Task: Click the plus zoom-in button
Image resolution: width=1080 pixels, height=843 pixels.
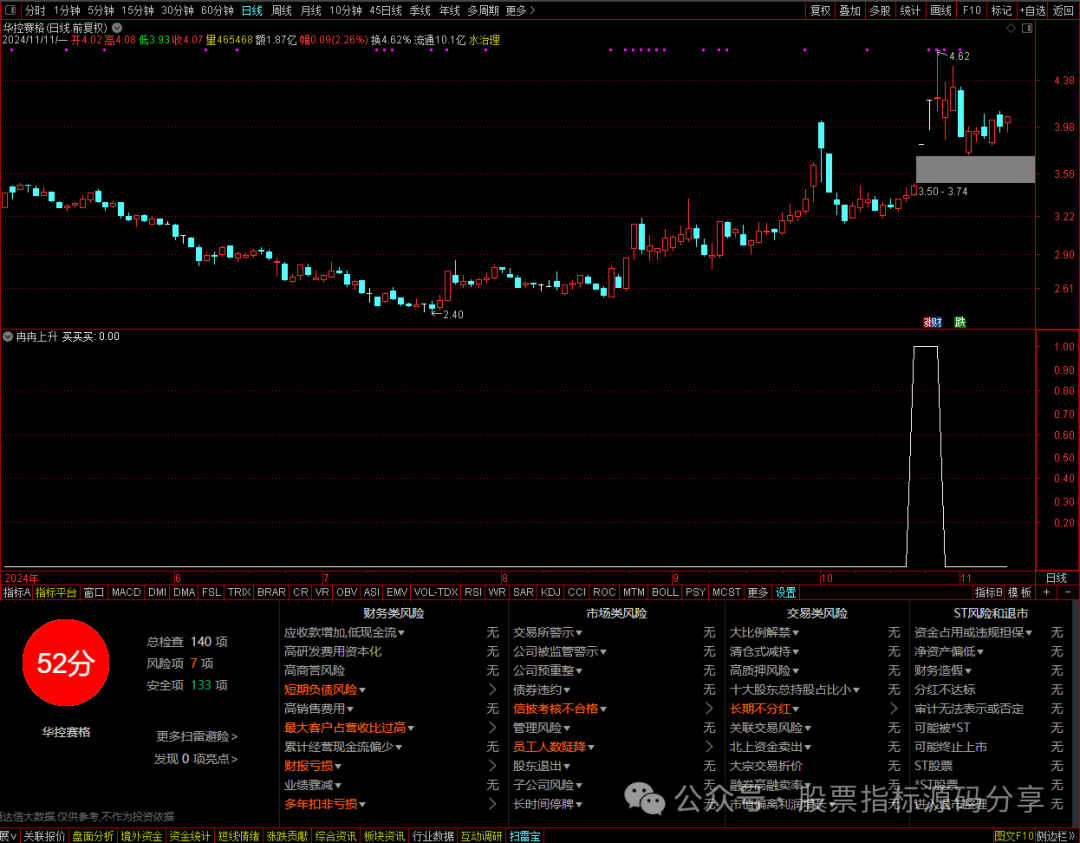Action: click(1047, 592)
